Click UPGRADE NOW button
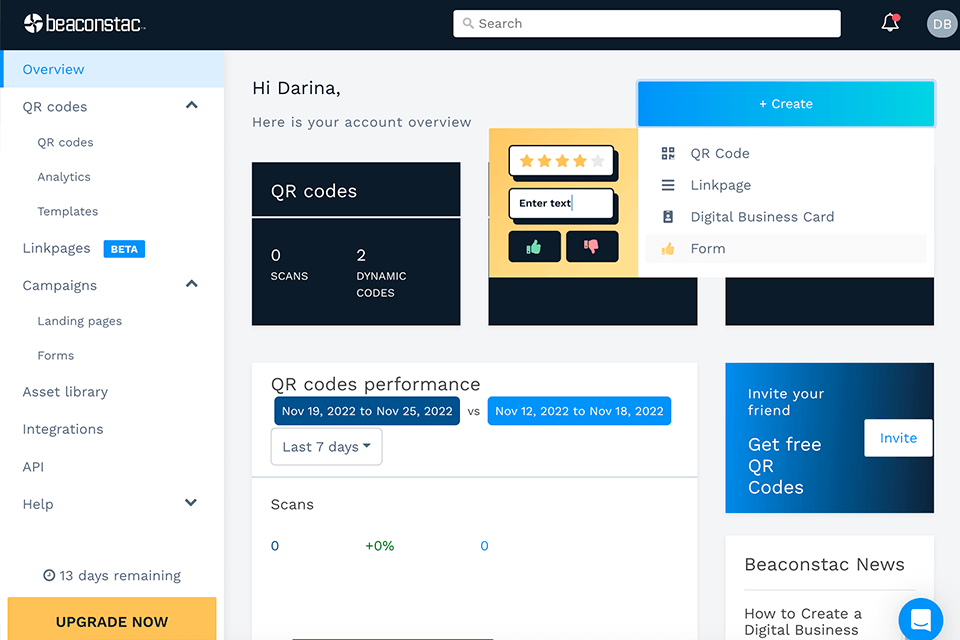The image size is (960, 640). pyautogui.click(x=112, y=620)
